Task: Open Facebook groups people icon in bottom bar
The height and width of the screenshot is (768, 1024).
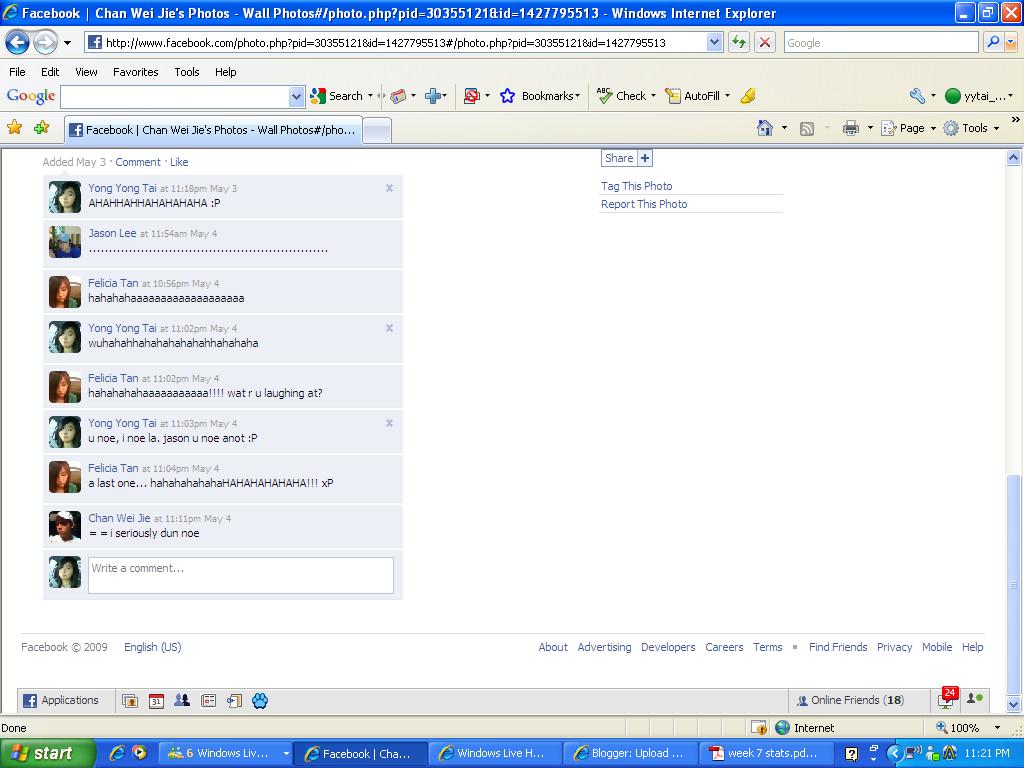Action: (182, 700)
